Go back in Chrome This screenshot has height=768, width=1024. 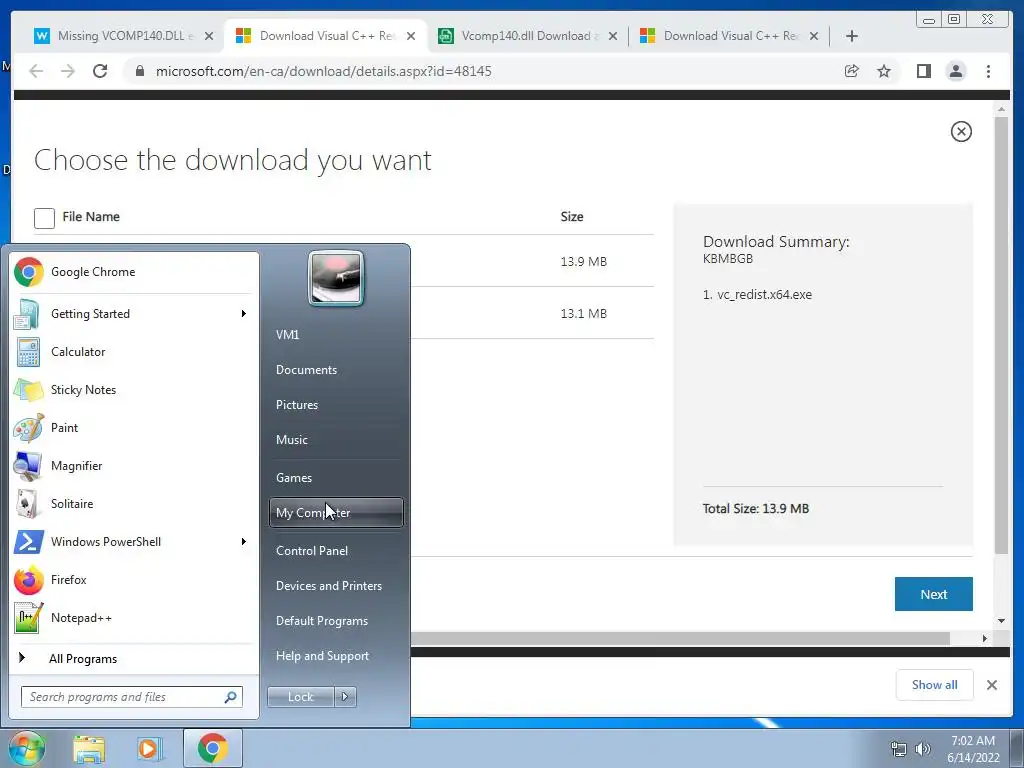36,71
